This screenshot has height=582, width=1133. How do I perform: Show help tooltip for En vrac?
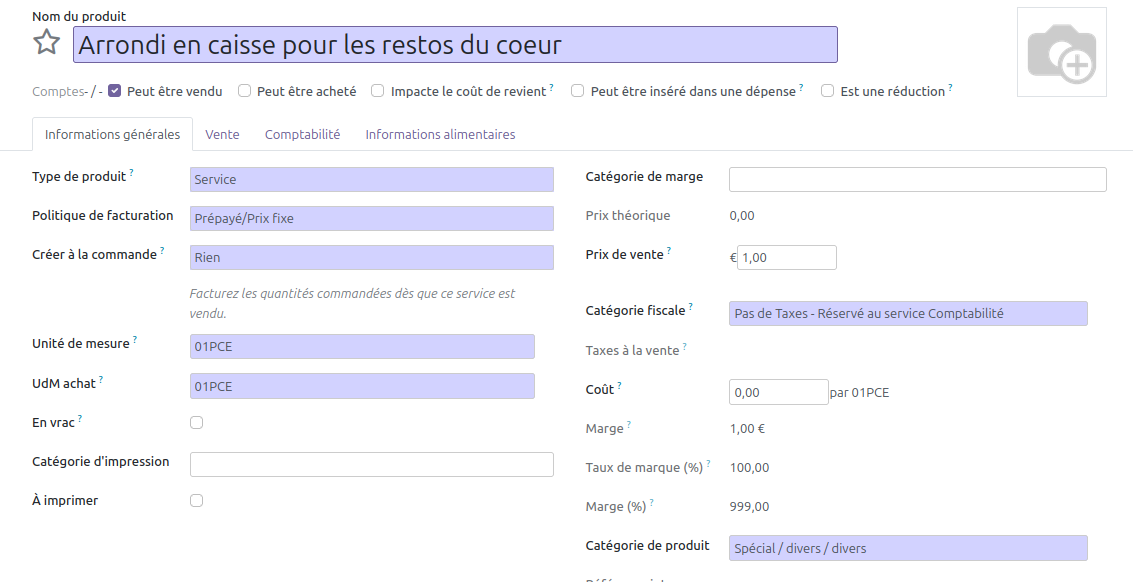pos(79,419)
